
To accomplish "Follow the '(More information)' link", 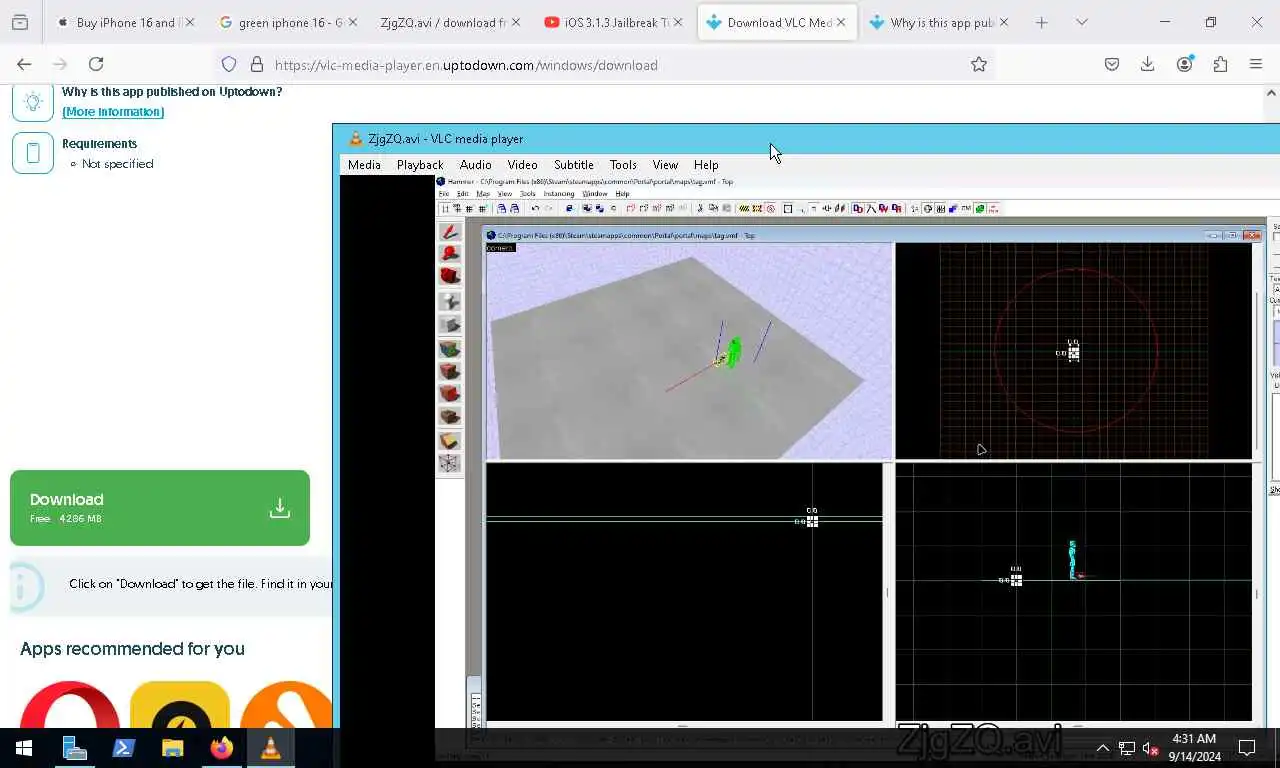I will (113, 112).
